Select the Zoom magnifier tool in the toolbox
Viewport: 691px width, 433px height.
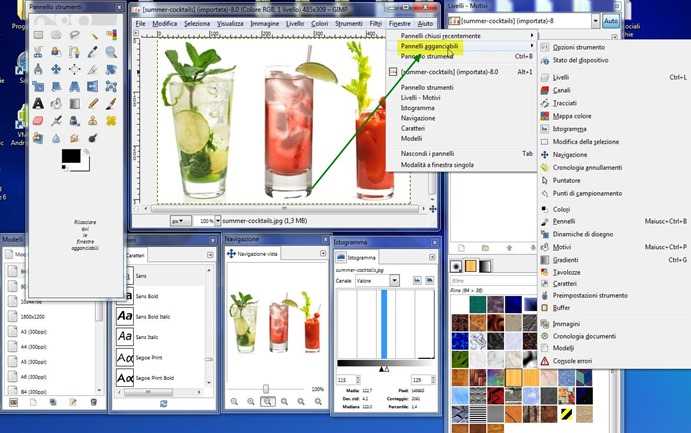pos(111,51)
